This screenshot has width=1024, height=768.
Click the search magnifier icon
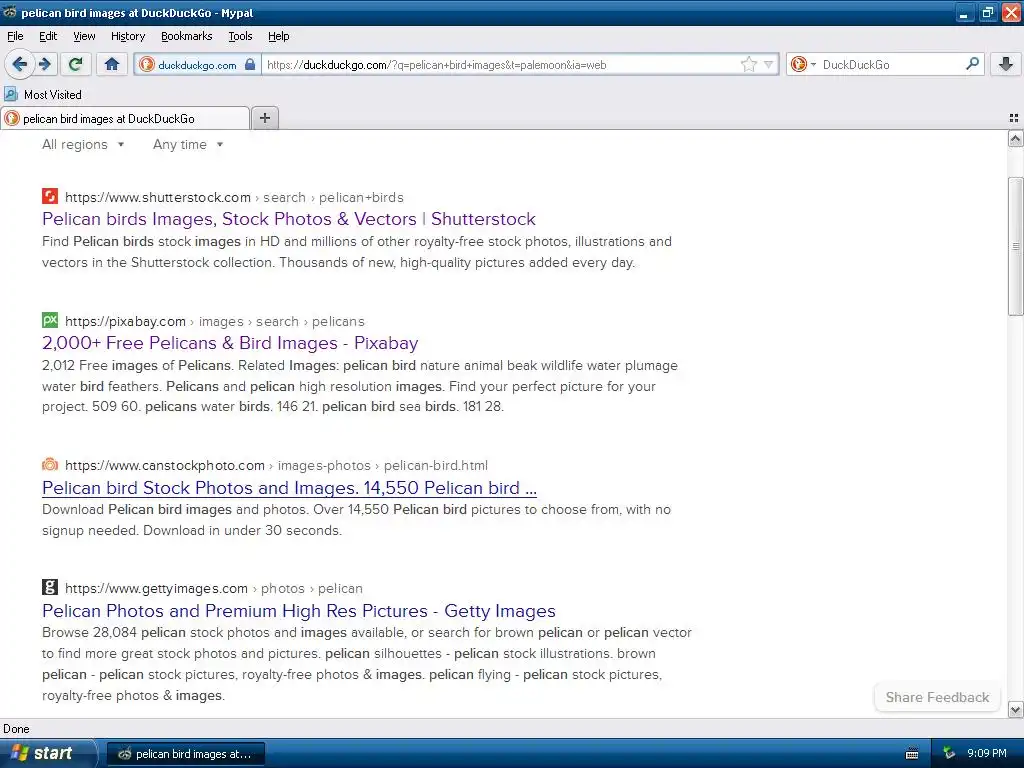(x=972, y=63)
